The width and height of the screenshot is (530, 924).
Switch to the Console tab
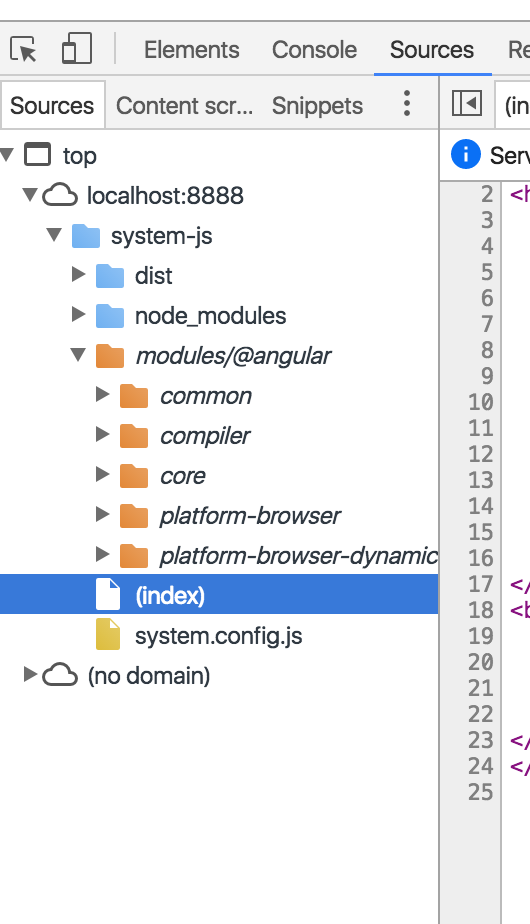pyautogui.click(x=314, y=50)
